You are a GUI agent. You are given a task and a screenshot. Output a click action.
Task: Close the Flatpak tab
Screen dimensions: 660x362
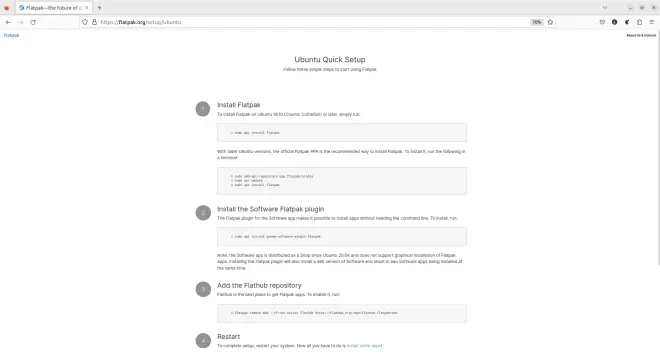click(x=87, y=8)
